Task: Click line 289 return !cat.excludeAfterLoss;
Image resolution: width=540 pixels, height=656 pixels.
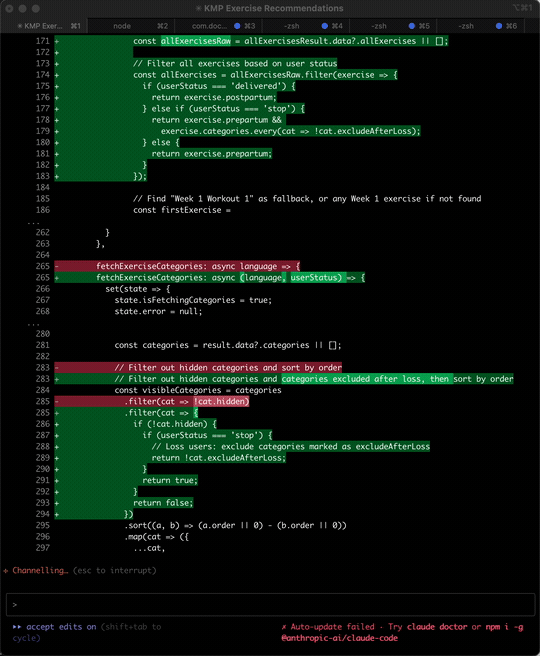Action: pos(219,458)
